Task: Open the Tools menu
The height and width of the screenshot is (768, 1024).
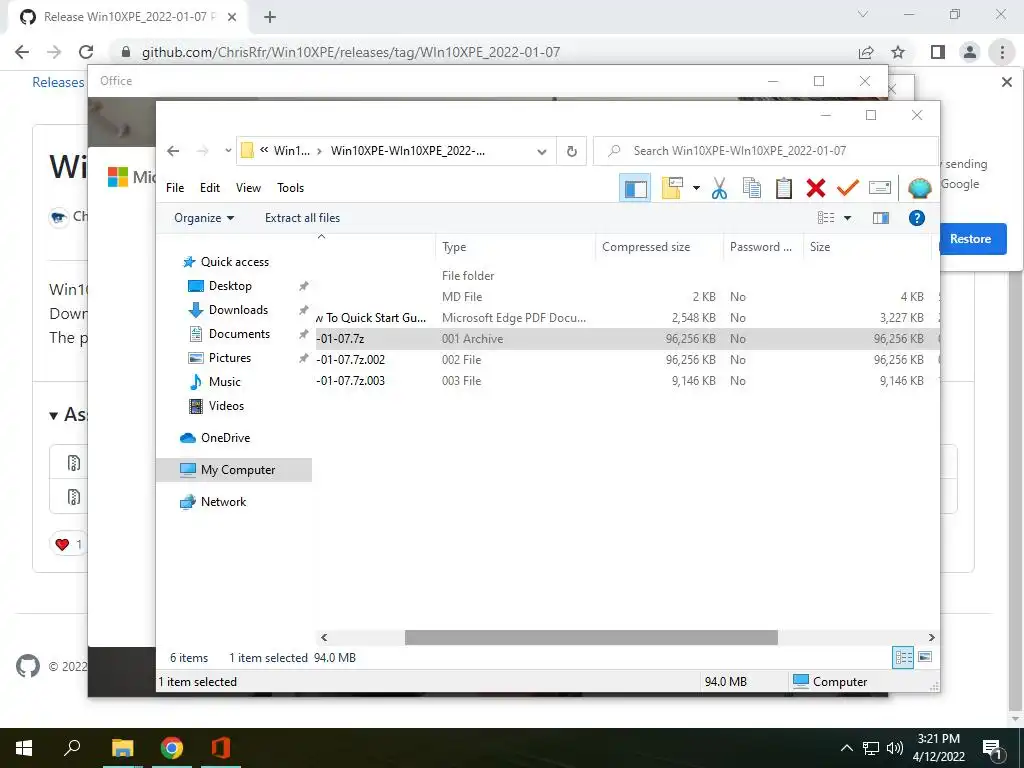Action: point(291,187)
